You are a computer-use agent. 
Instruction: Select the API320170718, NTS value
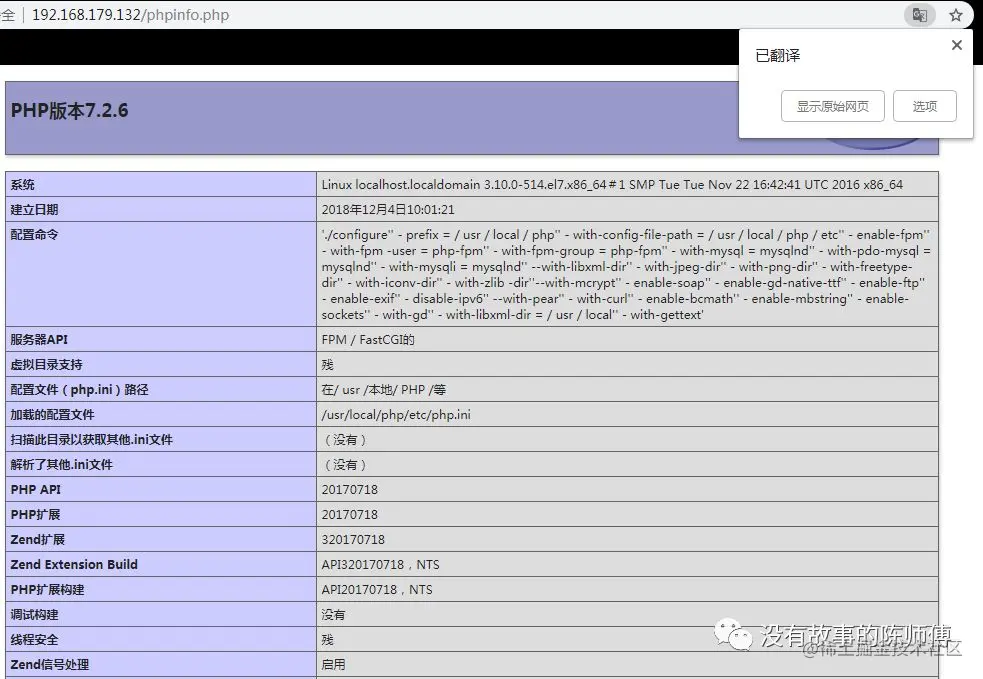[x=381, y=564]
